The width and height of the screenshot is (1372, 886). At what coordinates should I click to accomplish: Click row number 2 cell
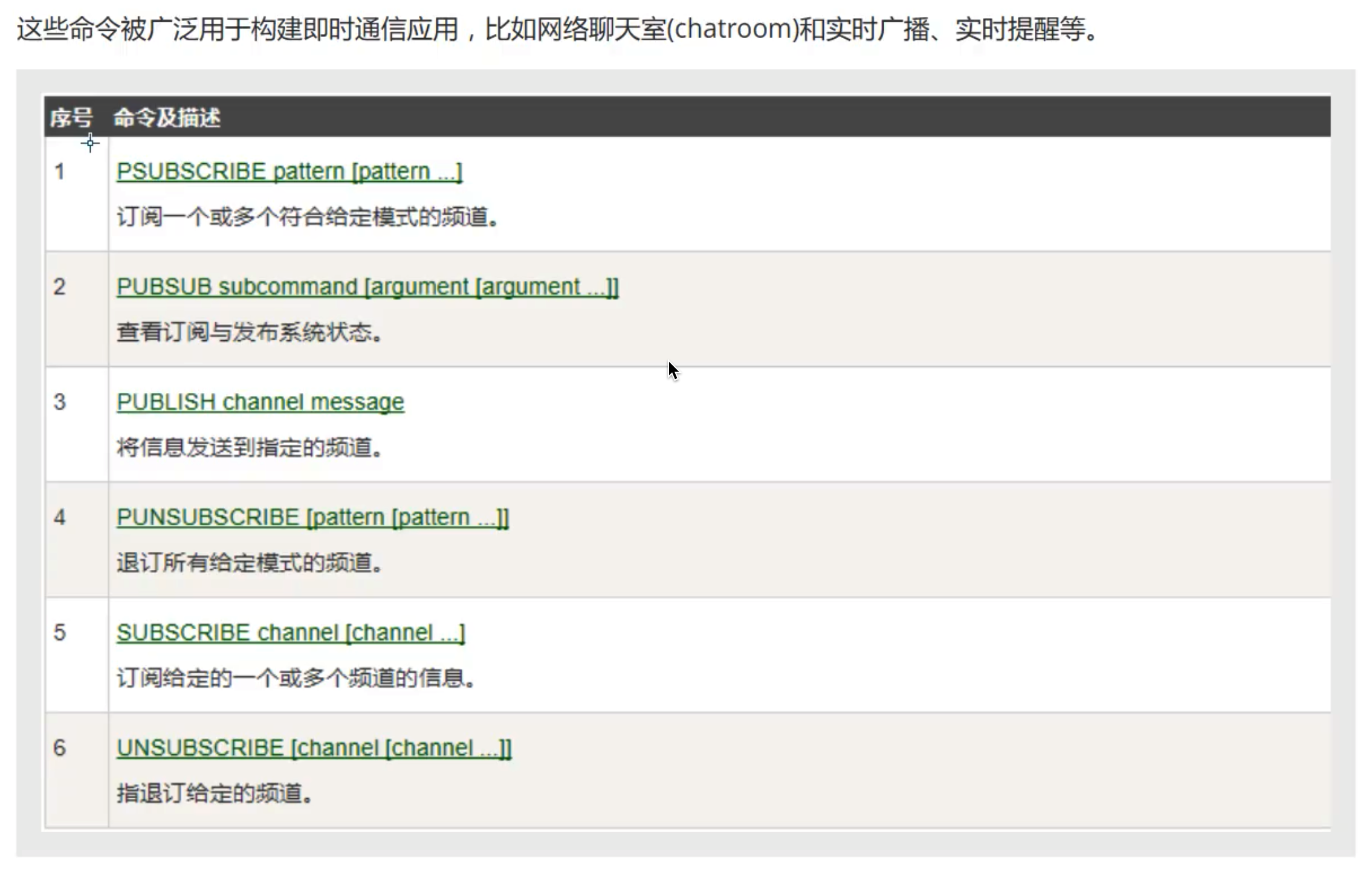click(59, 287)
